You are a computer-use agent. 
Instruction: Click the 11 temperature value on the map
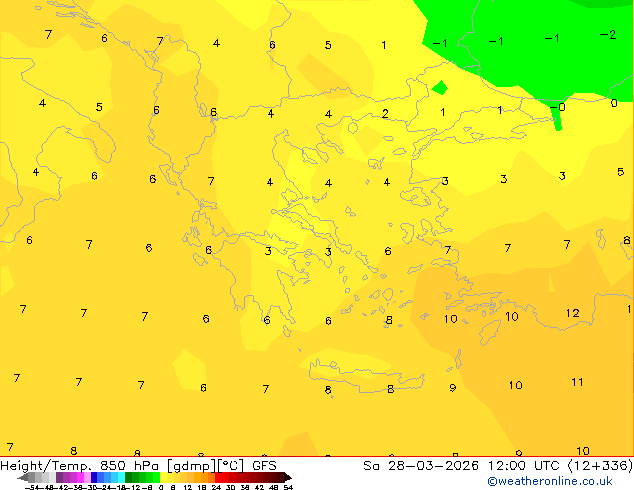577,382
